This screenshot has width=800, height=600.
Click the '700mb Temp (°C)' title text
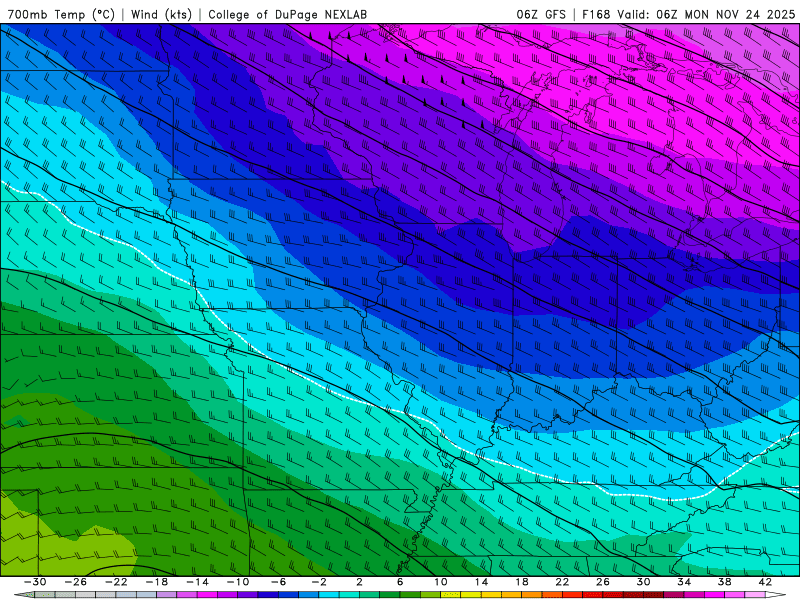[x=61, y=14]
